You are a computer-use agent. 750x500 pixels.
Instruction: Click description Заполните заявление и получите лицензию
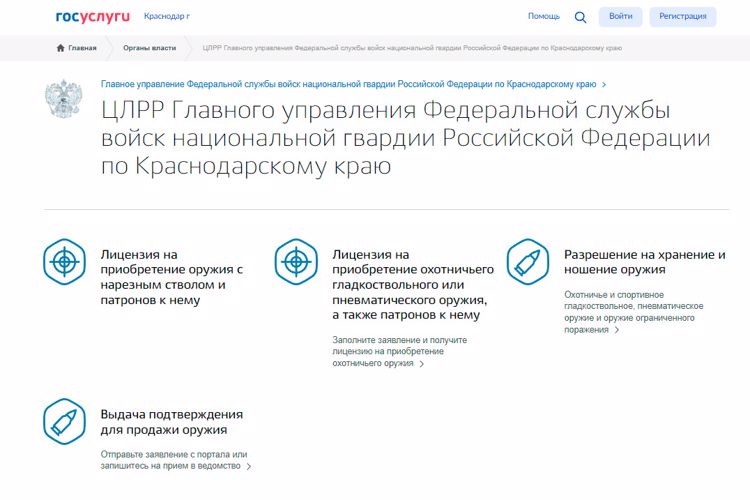pyautogui.click(x=399, y=352)
